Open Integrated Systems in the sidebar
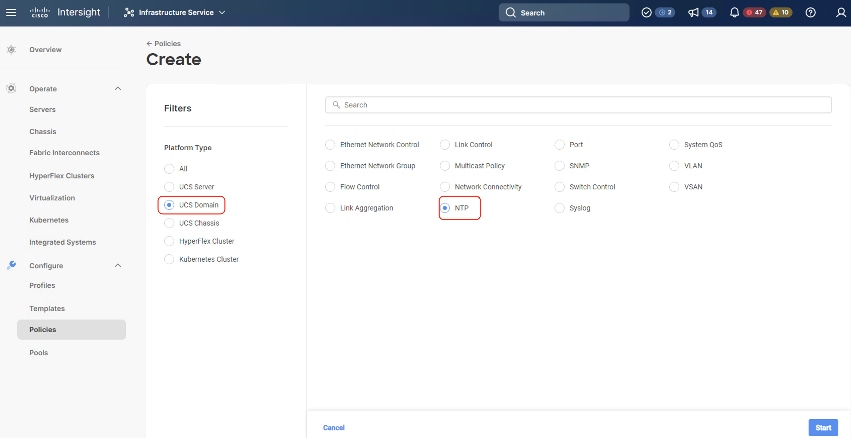This screenshot has width=851, height=438. 62,242
